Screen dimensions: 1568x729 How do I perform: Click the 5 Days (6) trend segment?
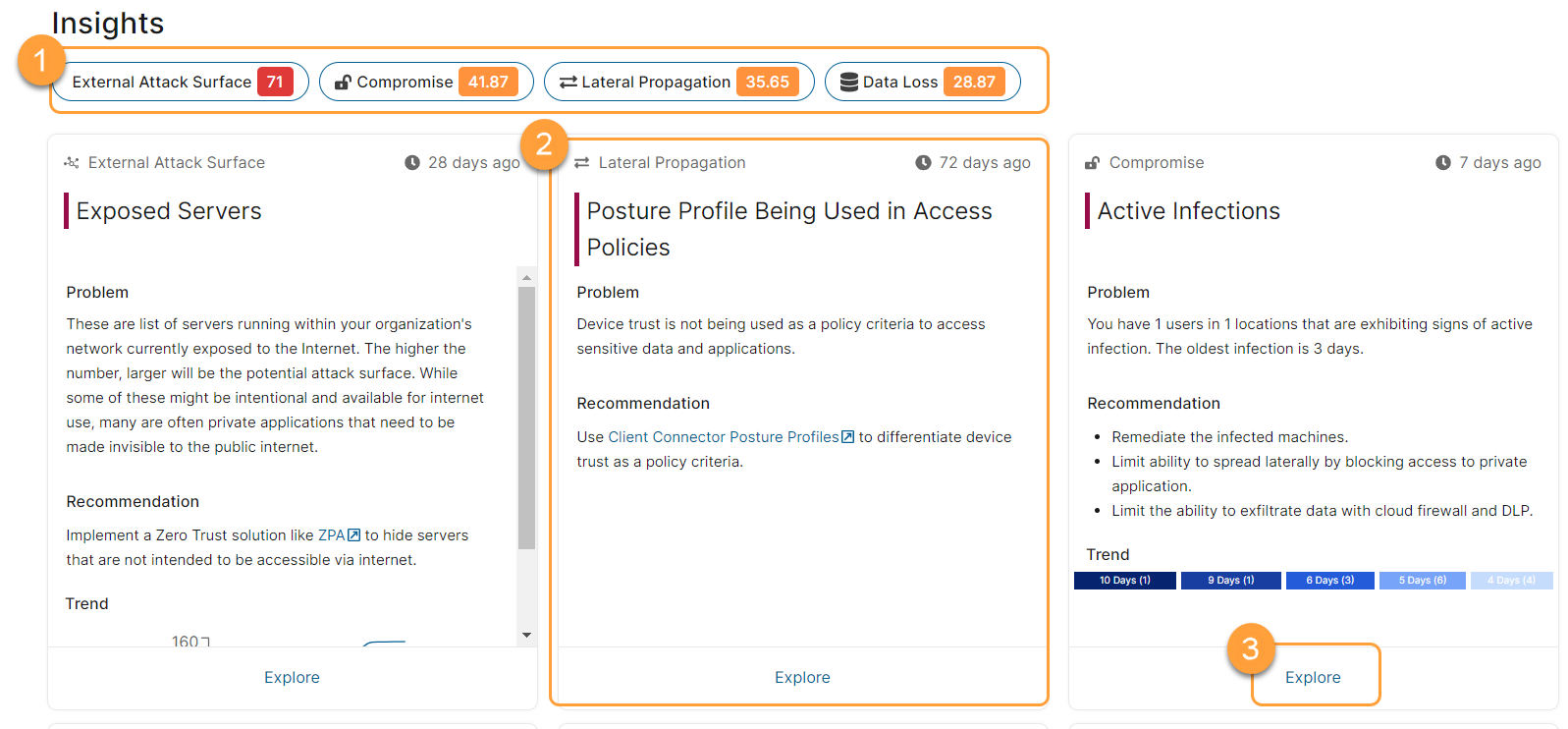[x=1422, y=581]
